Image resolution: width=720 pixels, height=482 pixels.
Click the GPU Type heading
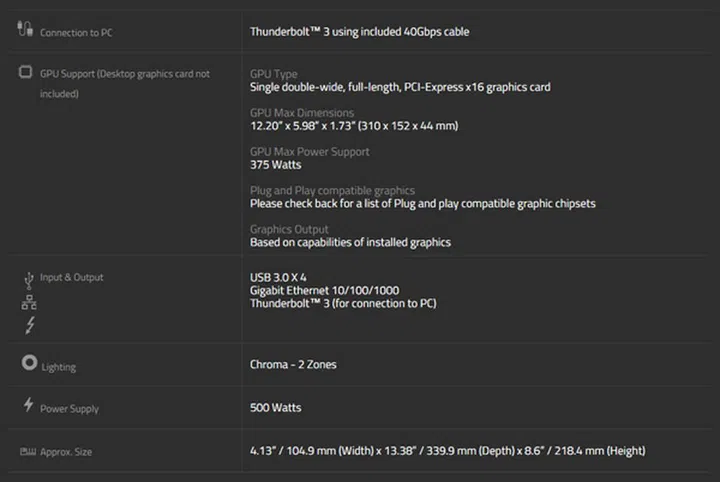click(273, 75)
